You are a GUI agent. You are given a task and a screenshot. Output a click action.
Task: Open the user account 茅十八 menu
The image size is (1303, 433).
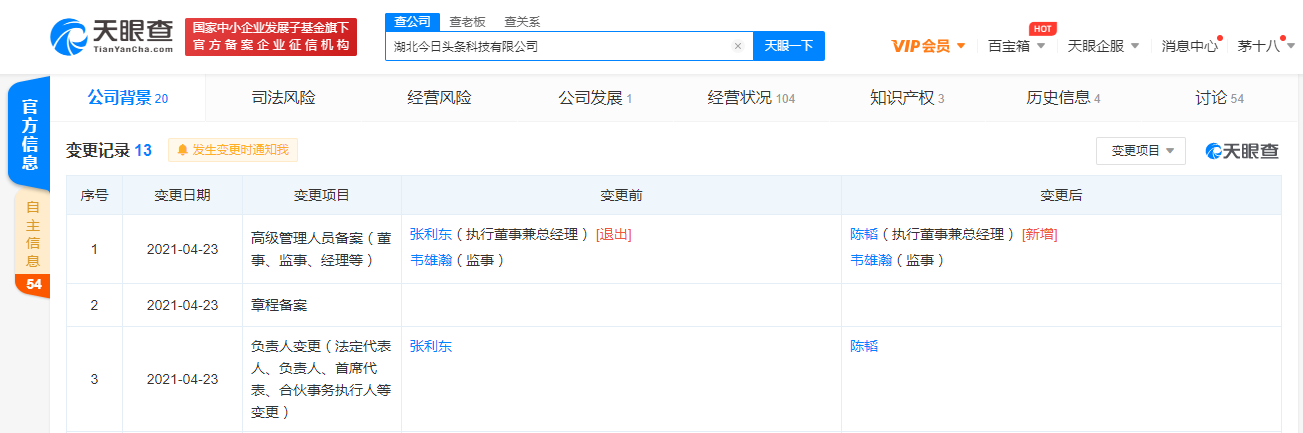point(1265,46)
